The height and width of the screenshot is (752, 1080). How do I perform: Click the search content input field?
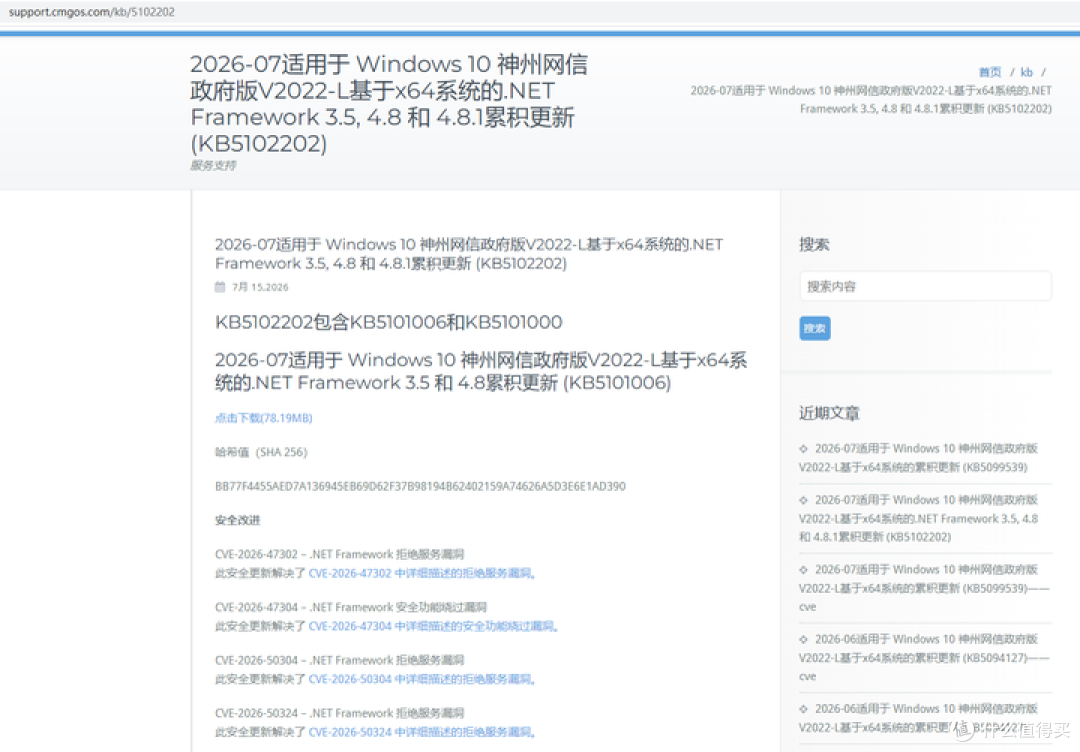pos(925,286)
